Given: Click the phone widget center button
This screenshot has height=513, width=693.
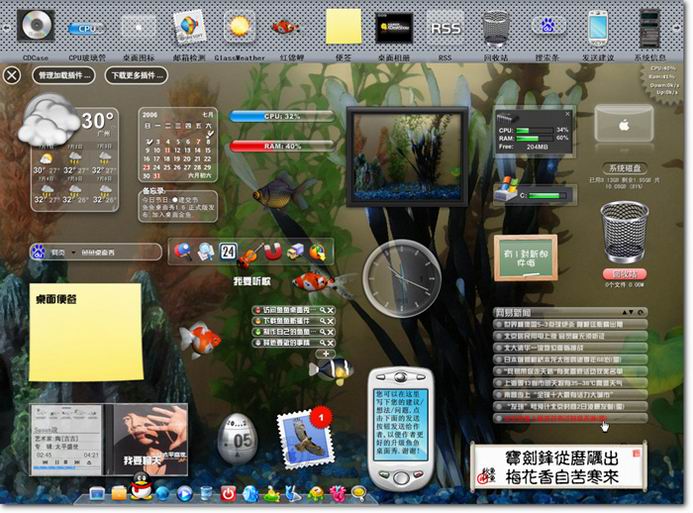Looking at the screenshot, I should 401,478.
